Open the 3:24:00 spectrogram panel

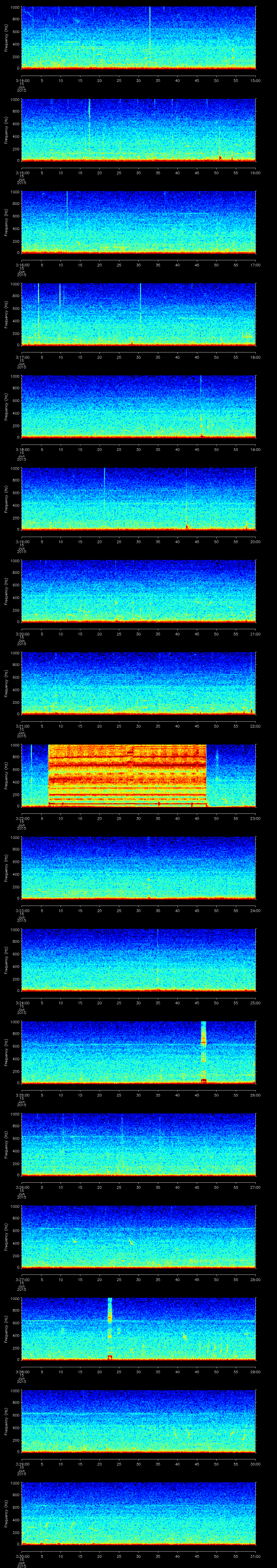pos(138,959)
